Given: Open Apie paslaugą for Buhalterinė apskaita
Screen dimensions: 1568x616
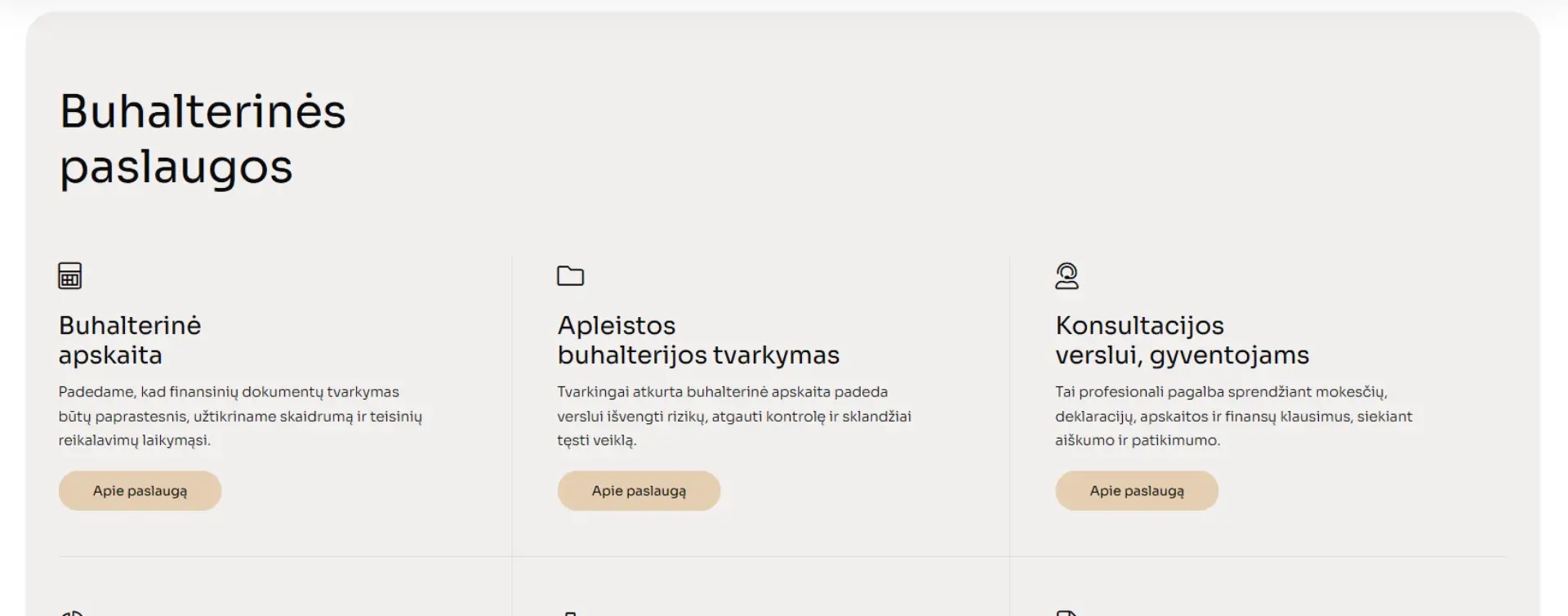Looking at the screenshot, I should click(140, 491).
